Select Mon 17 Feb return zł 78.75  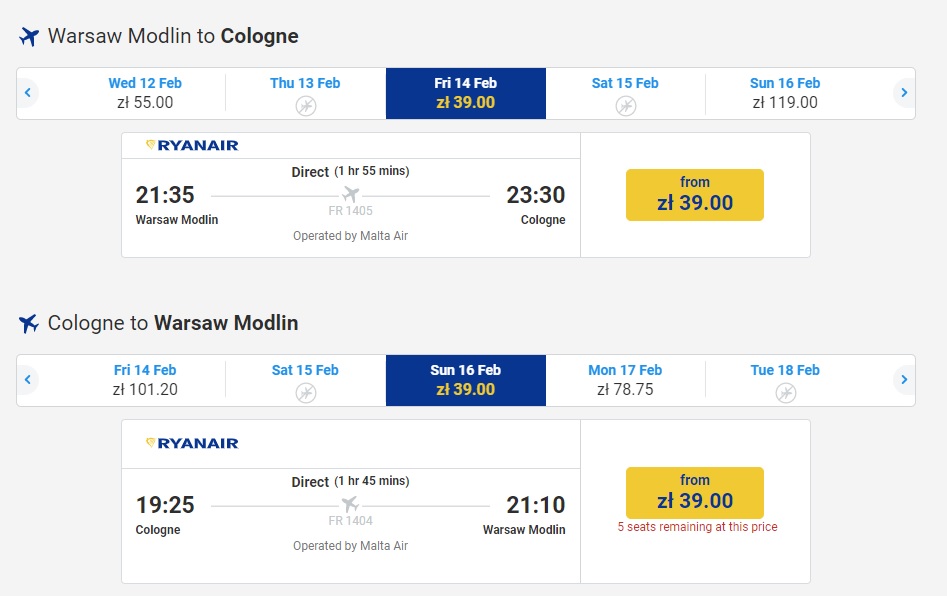625,380
